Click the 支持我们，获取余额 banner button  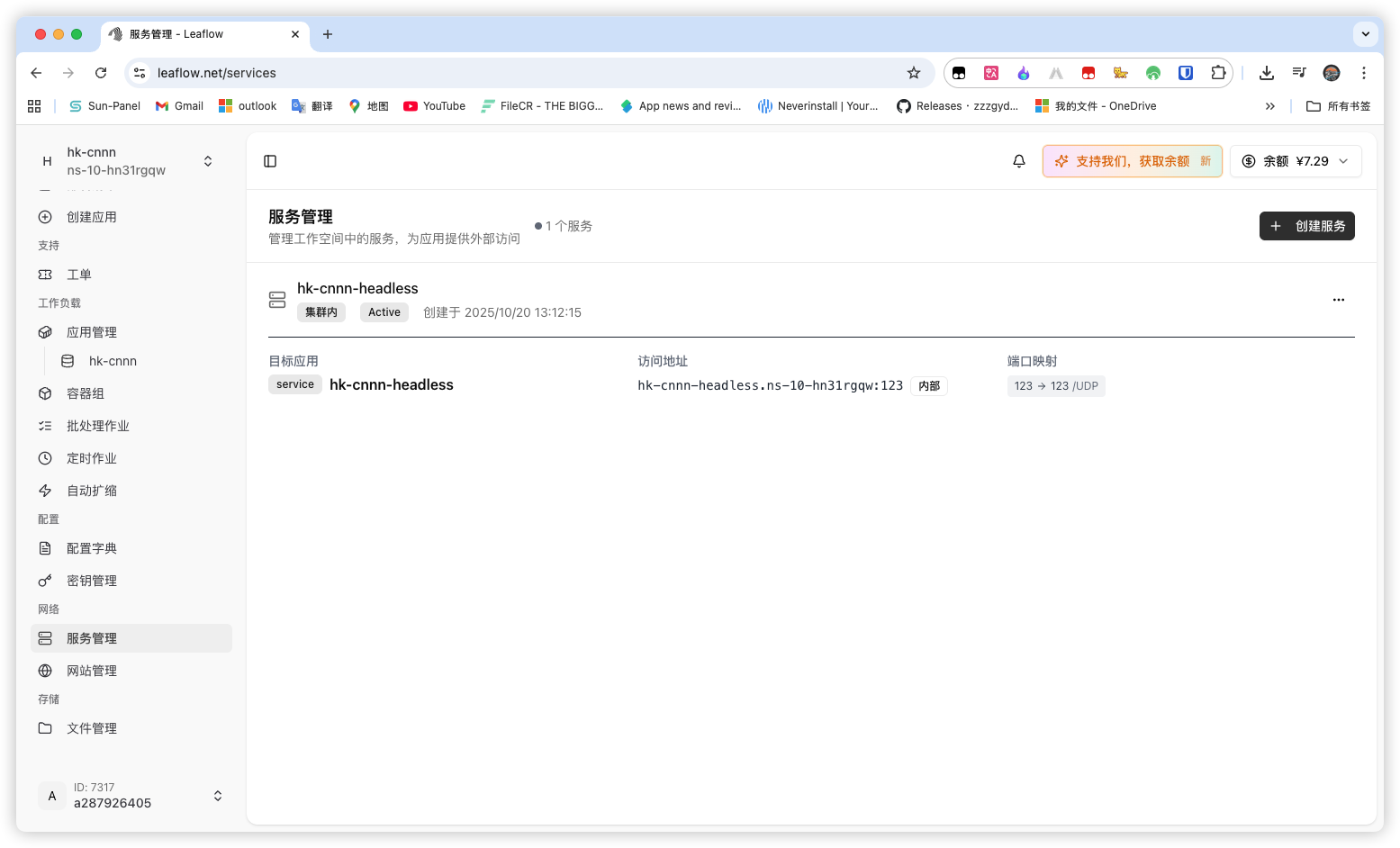pos(1132,161)
